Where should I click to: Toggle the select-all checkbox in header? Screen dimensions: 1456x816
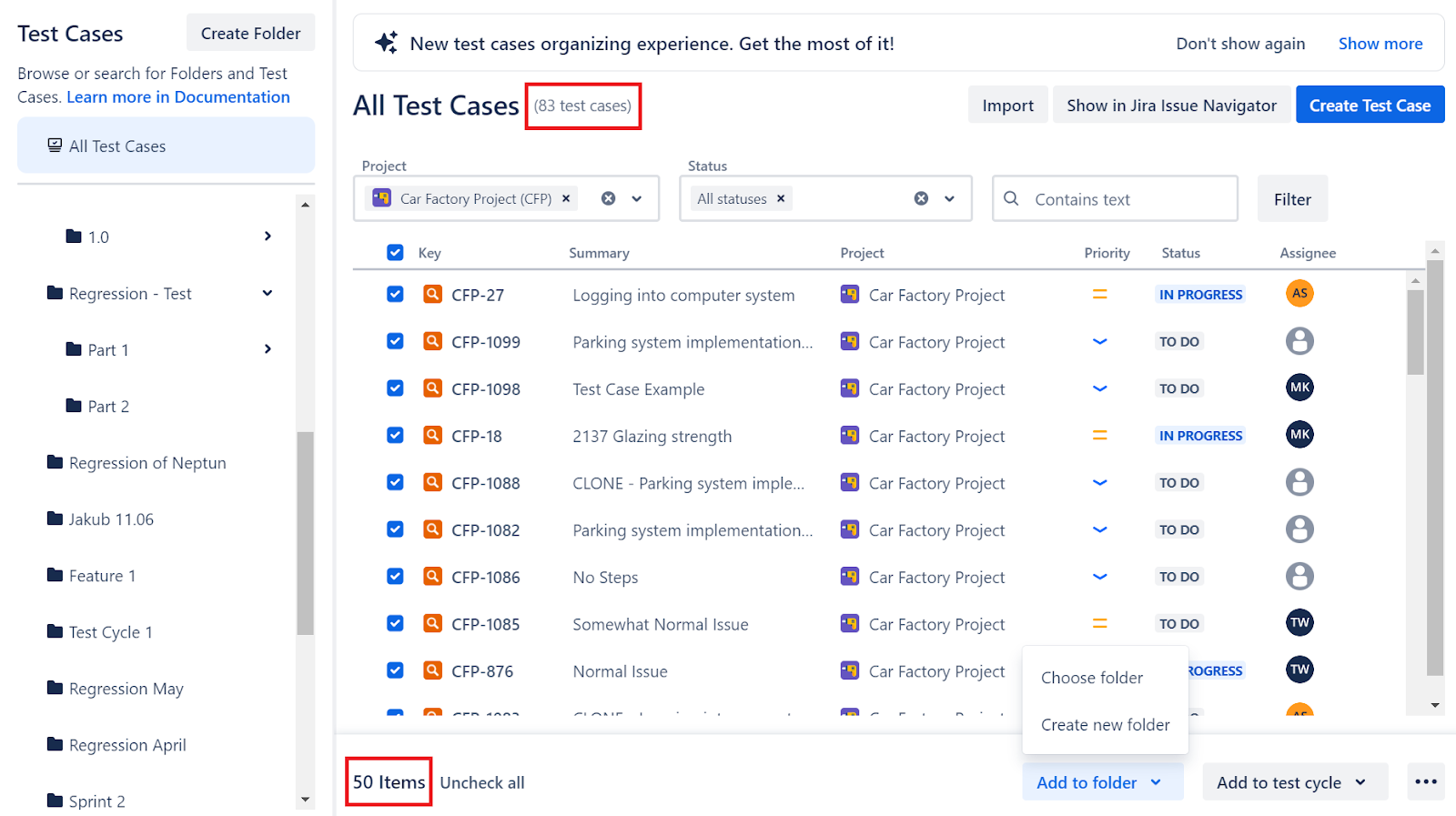pos(395,252)
